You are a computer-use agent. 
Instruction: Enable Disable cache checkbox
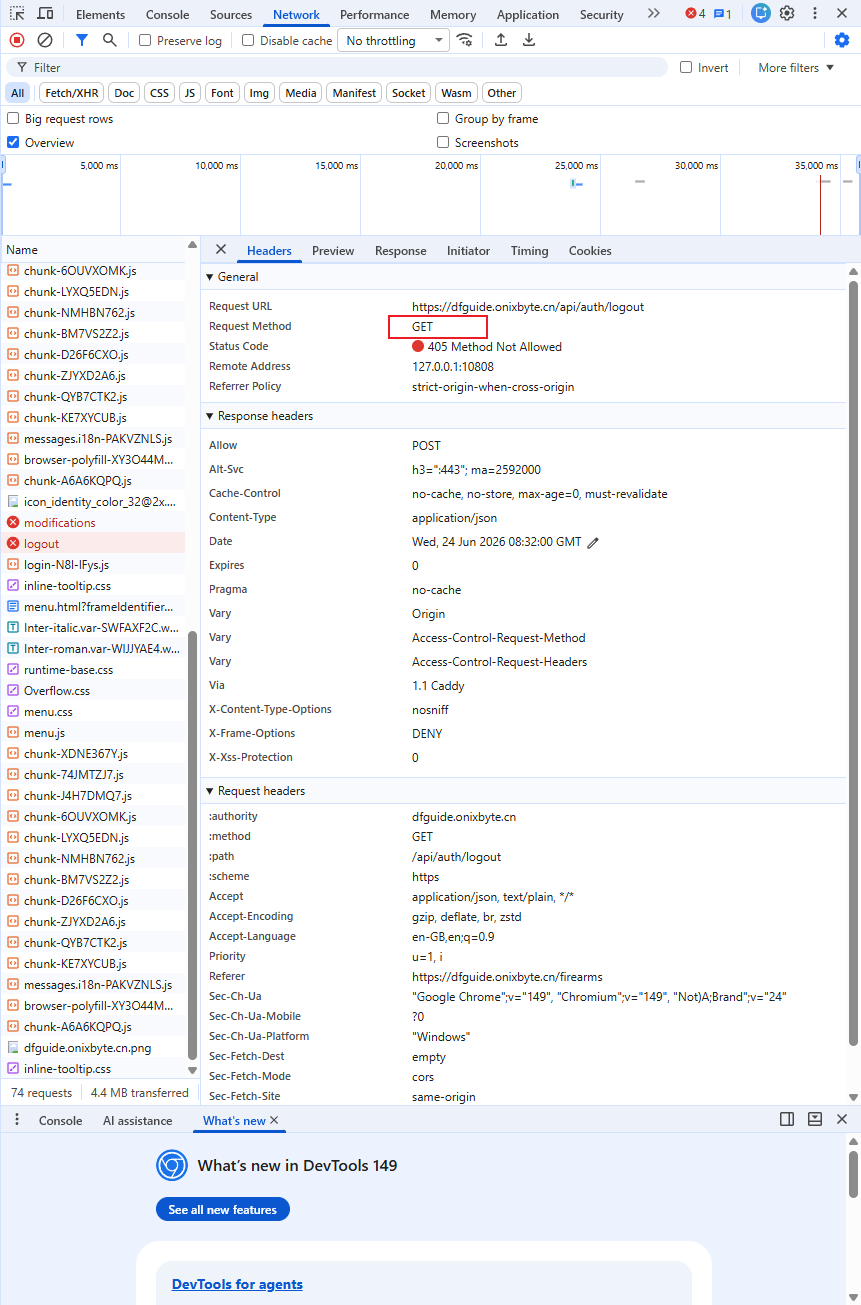248,40
